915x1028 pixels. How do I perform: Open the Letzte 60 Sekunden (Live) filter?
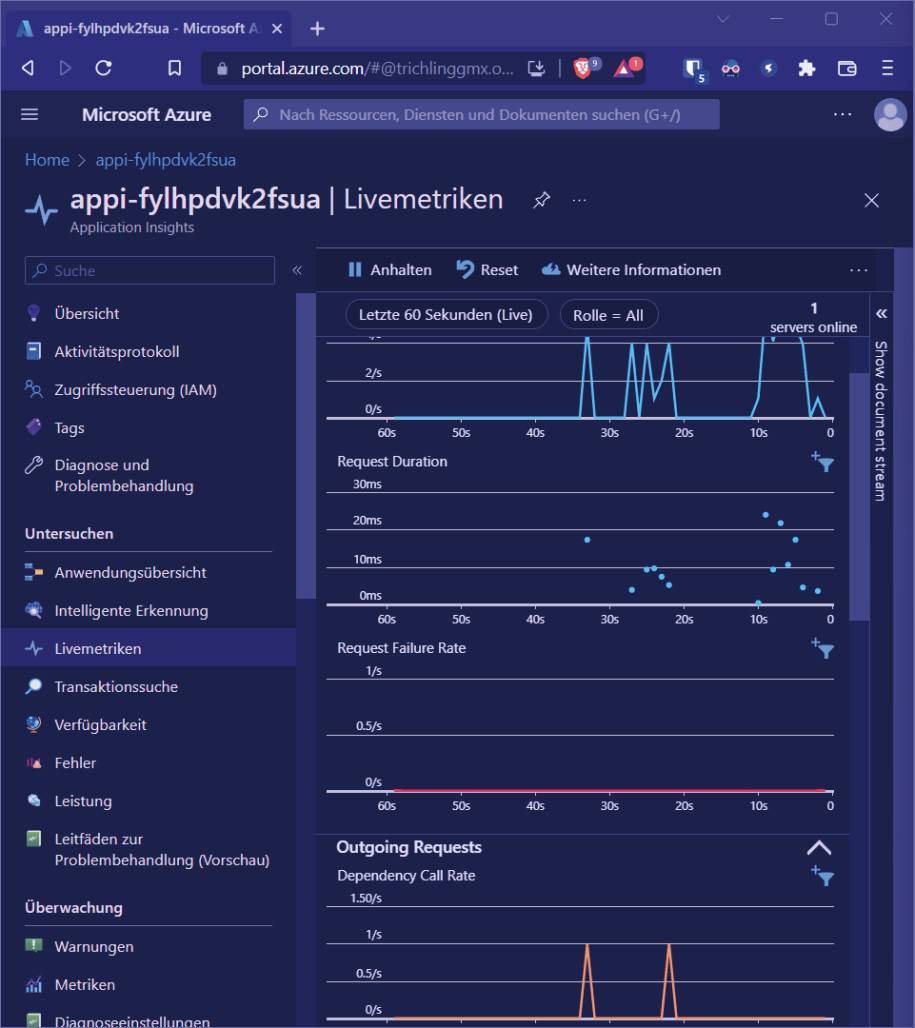pos(446,315)
